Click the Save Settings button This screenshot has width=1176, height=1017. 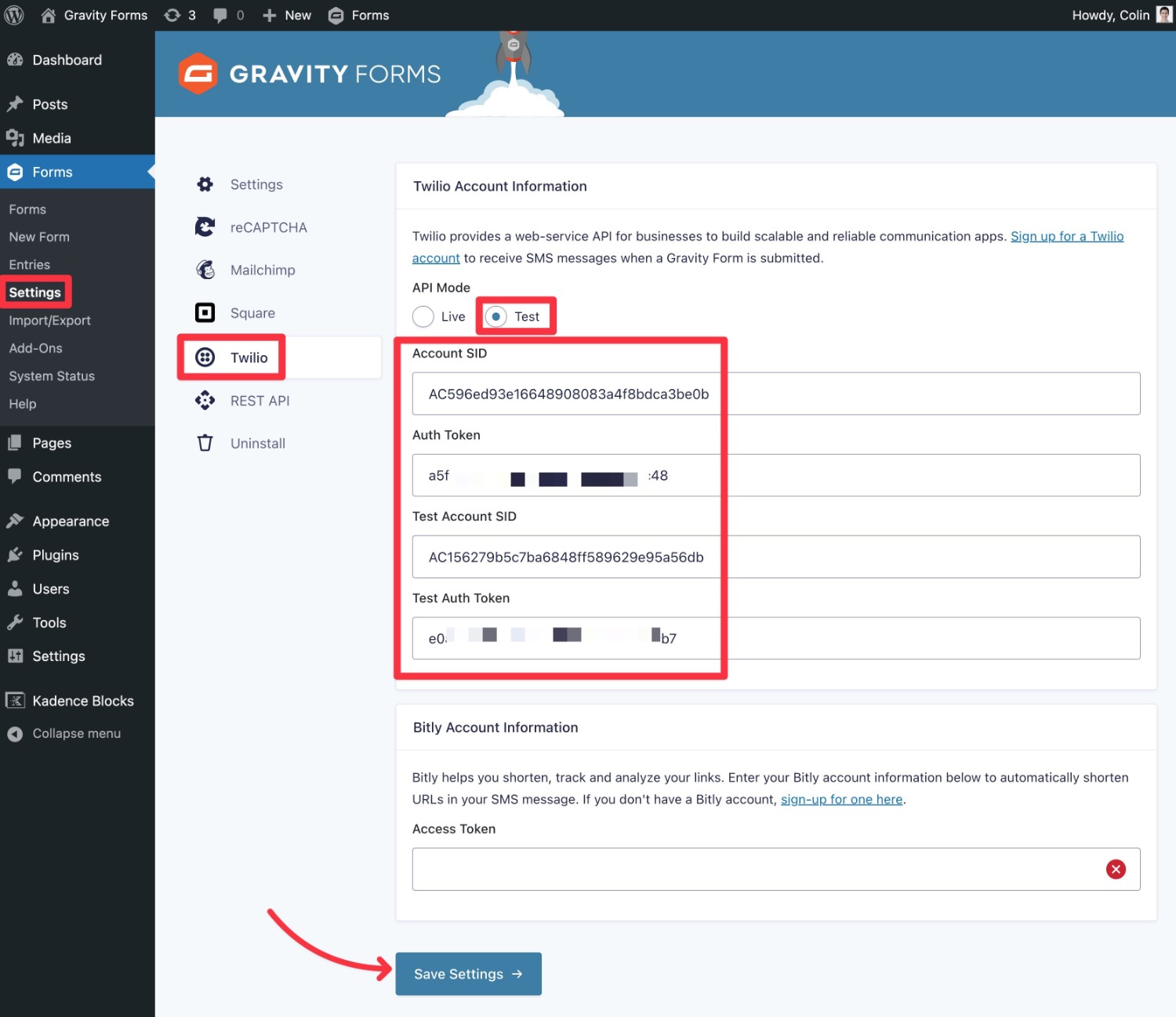tap(468, 974)
